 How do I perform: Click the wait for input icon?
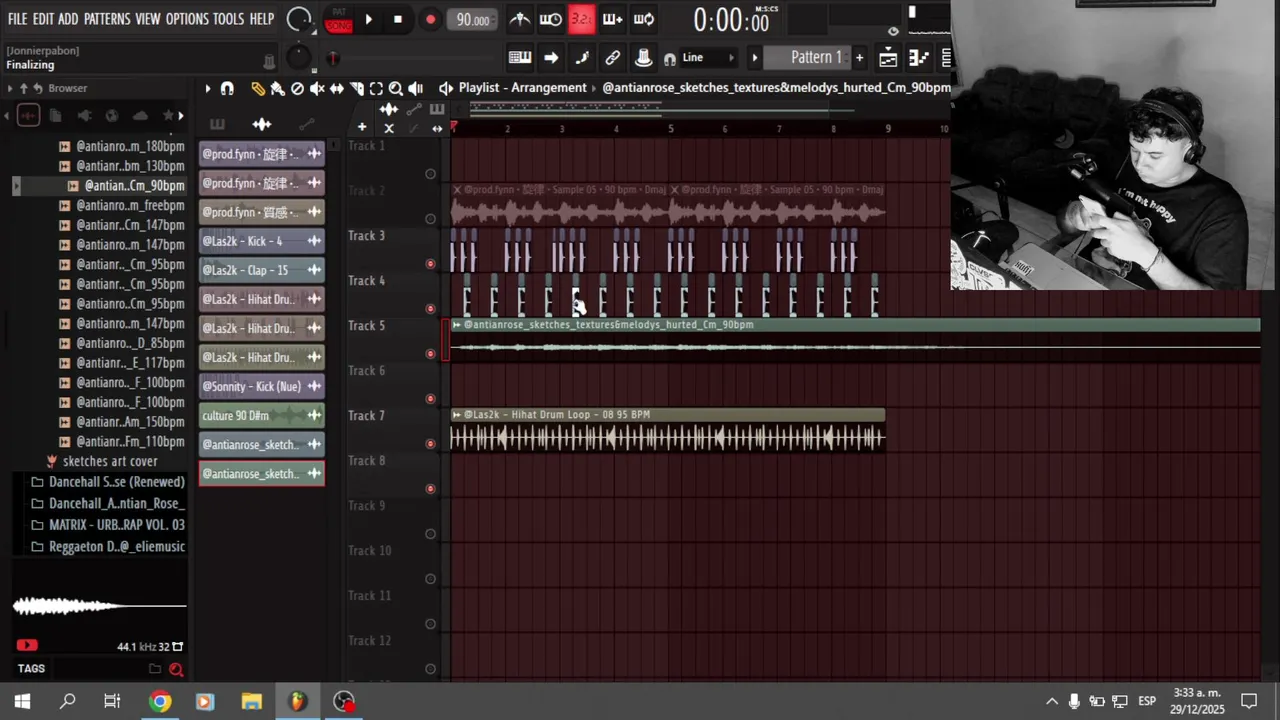tap(551, 19)
